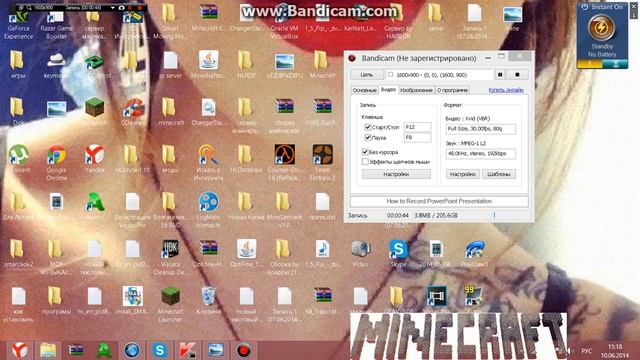Launch the Minecraft Launcher desktop icon
The width and height of the screenshot is (640, 360).
170,304
